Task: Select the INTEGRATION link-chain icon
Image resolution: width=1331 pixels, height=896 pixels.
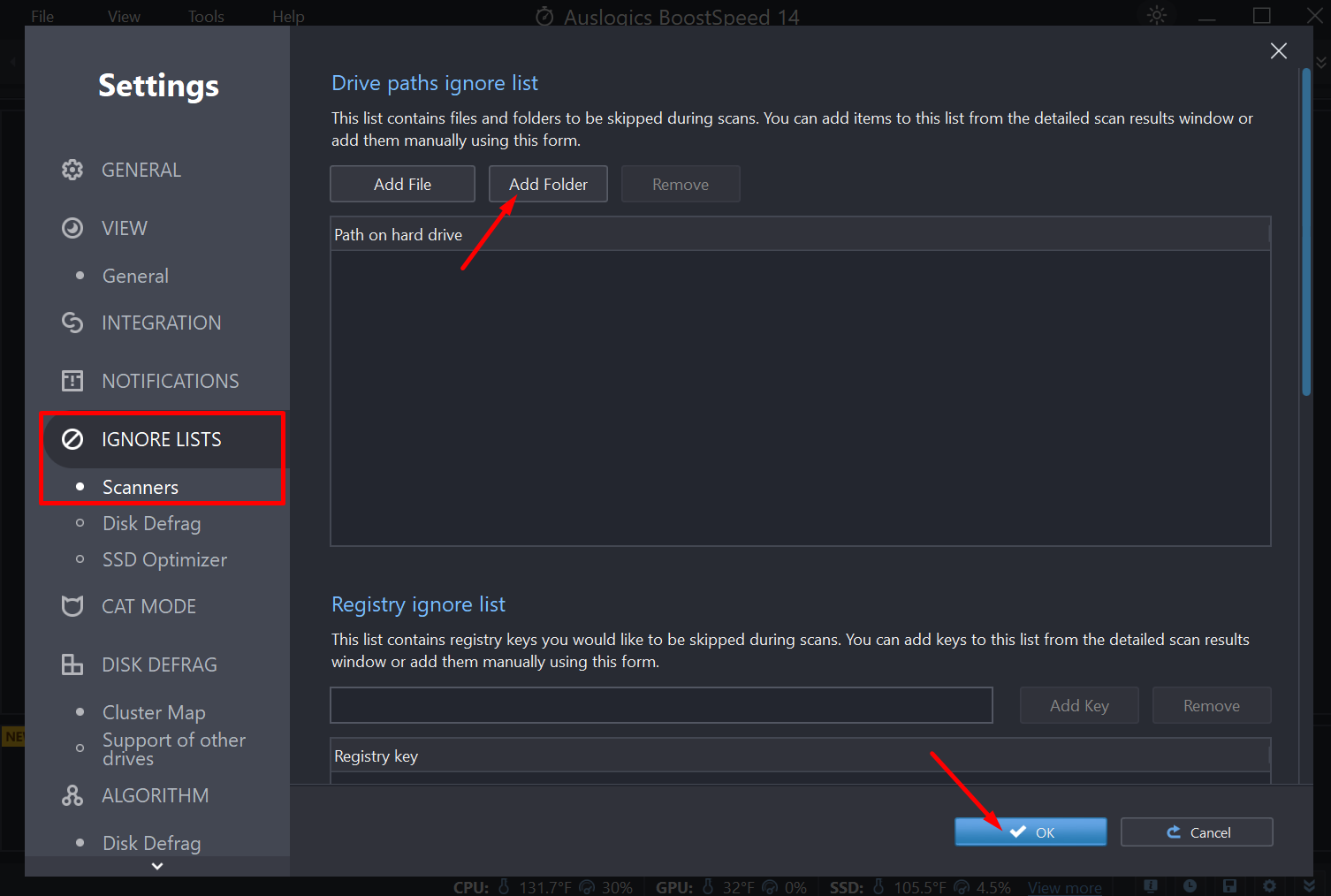Action: (x=72, y=323)
